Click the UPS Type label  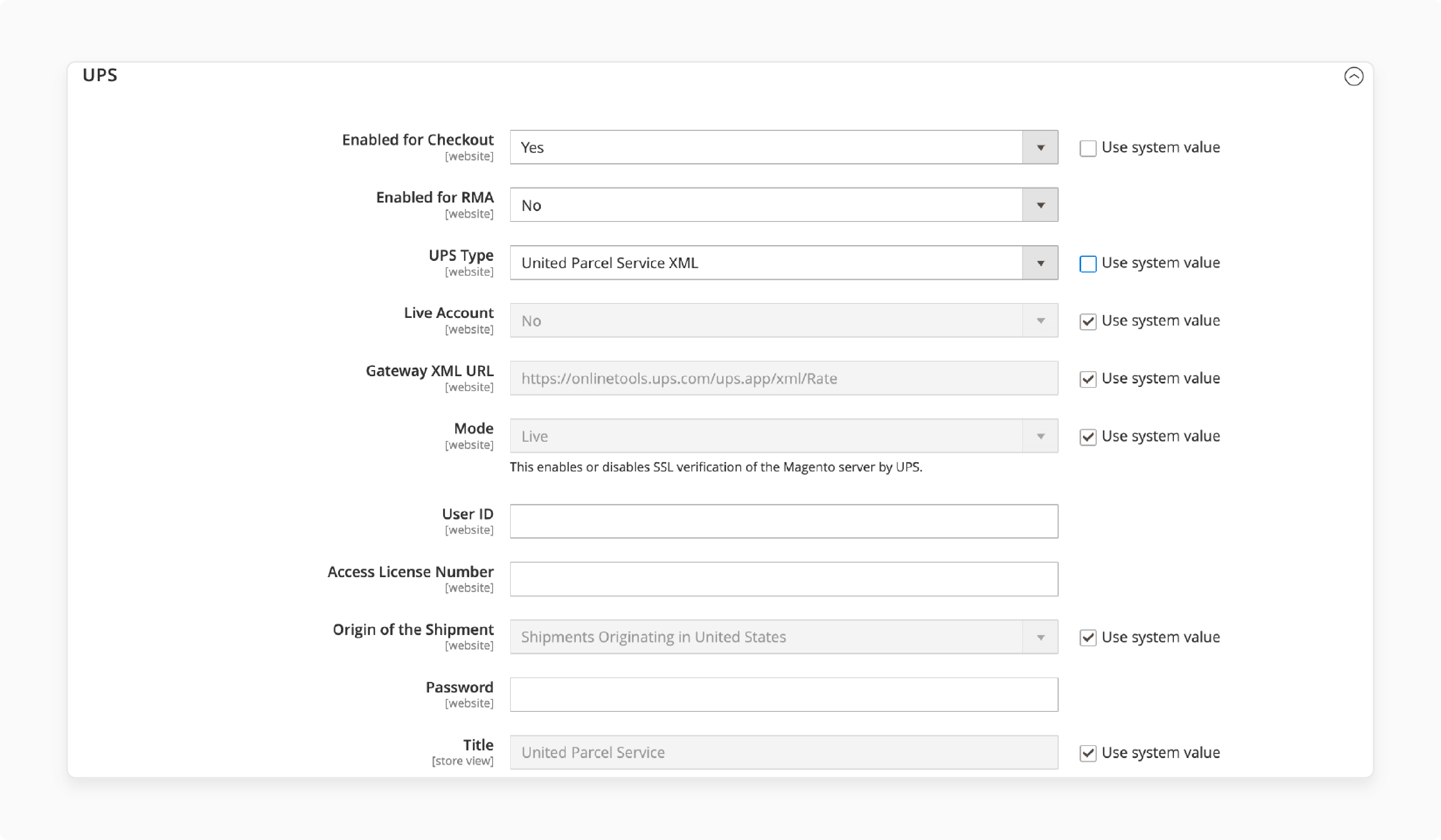(x=461, y=256)
